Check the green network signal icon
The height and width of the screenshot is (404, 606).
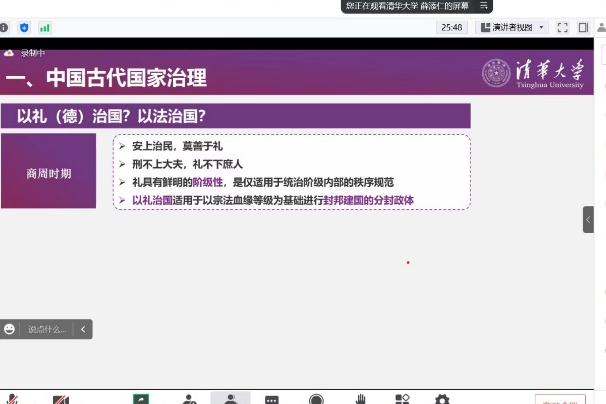44,27
